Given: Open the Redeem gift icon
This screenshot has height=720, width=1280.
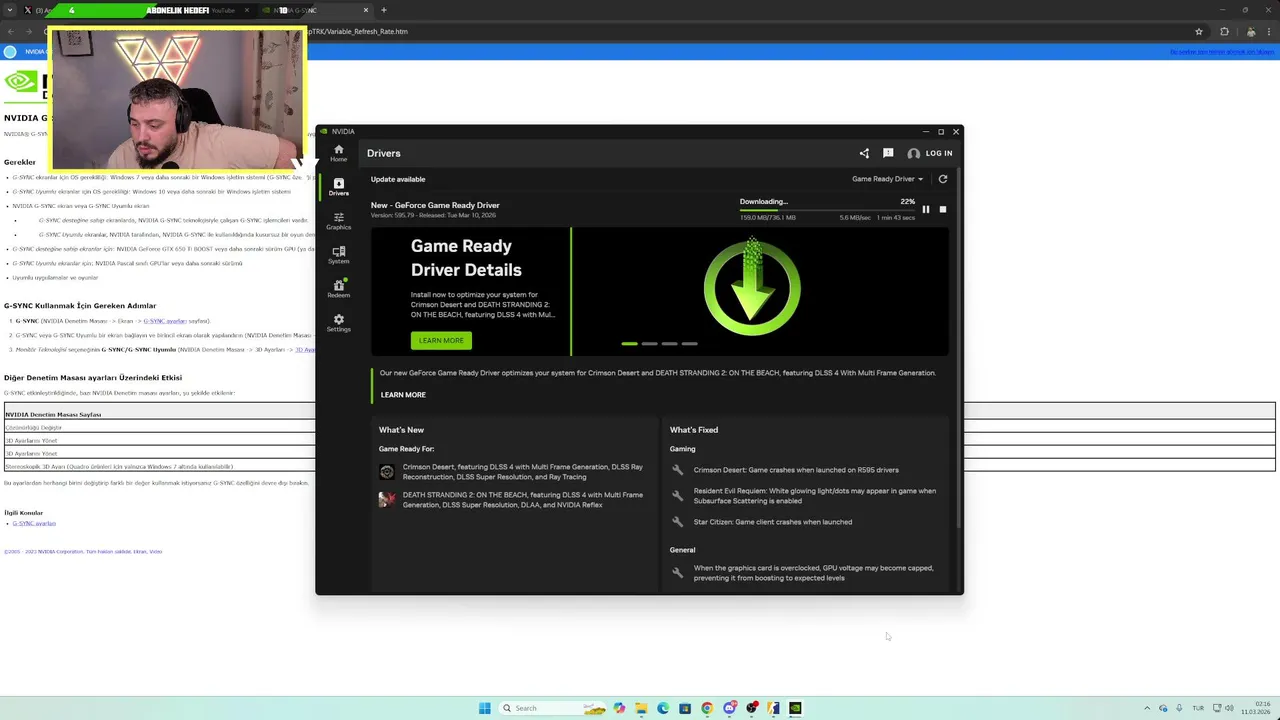Looking at the screenshot, I should [x=338, y=289].
